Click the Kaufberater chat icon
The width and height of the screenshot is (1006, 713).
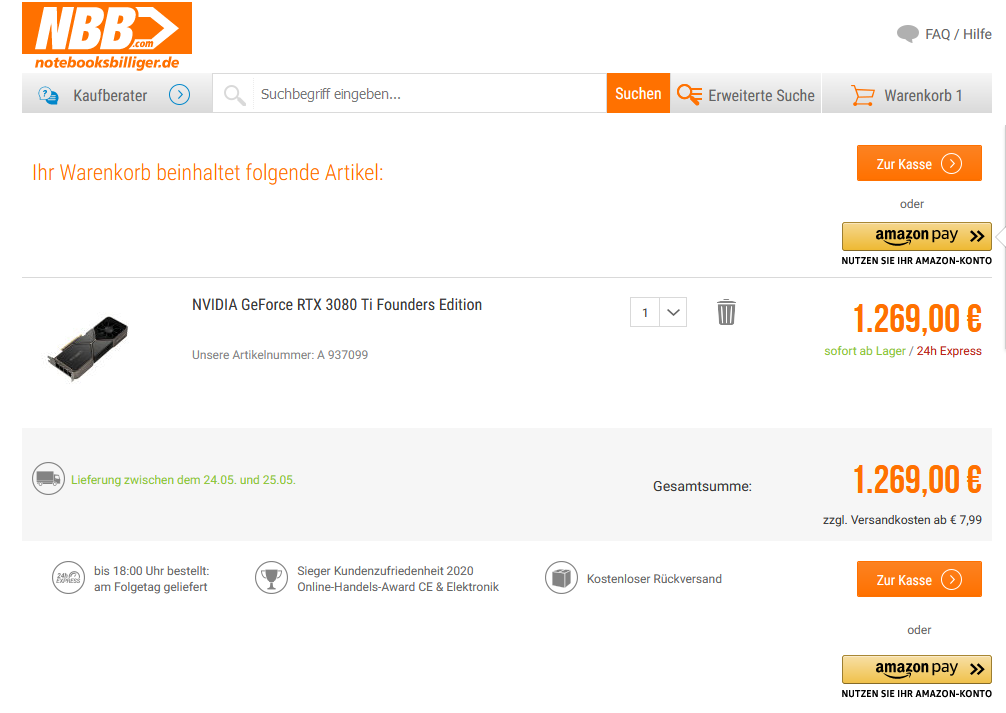[x=48, y=96]
